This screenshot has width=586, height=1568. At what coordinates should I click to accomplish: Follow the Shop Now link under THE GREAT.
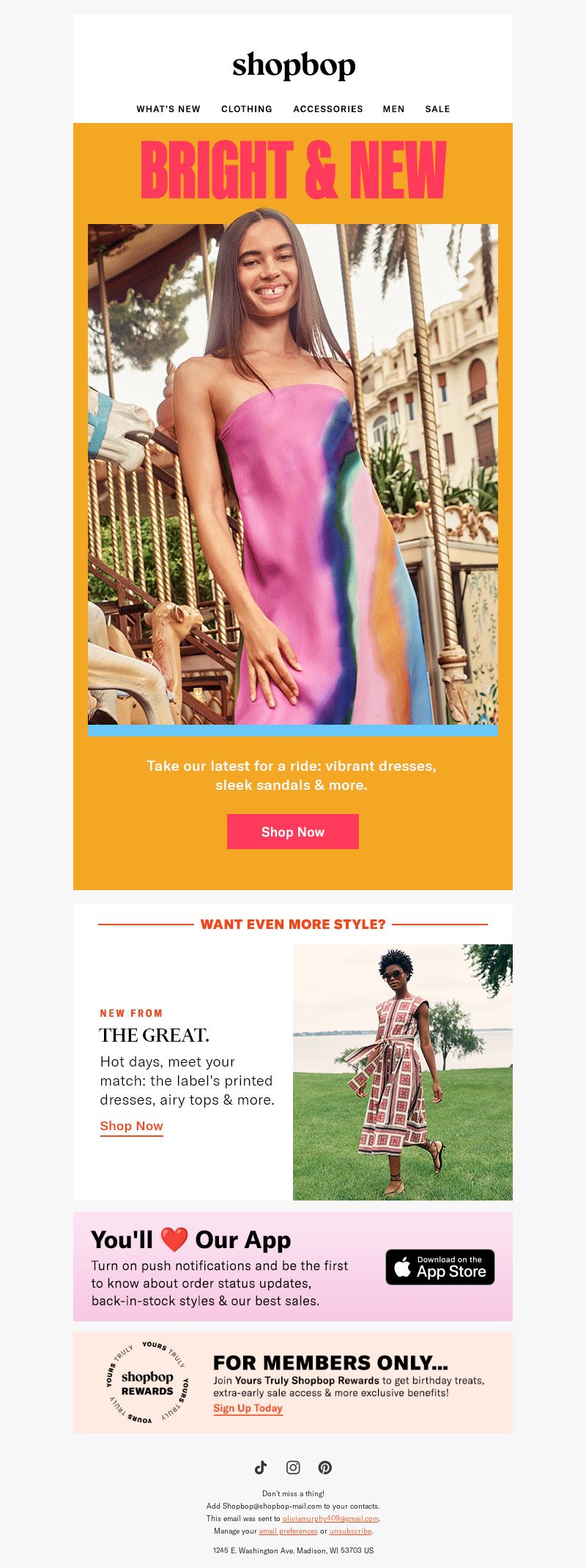tap(132, 1127)
